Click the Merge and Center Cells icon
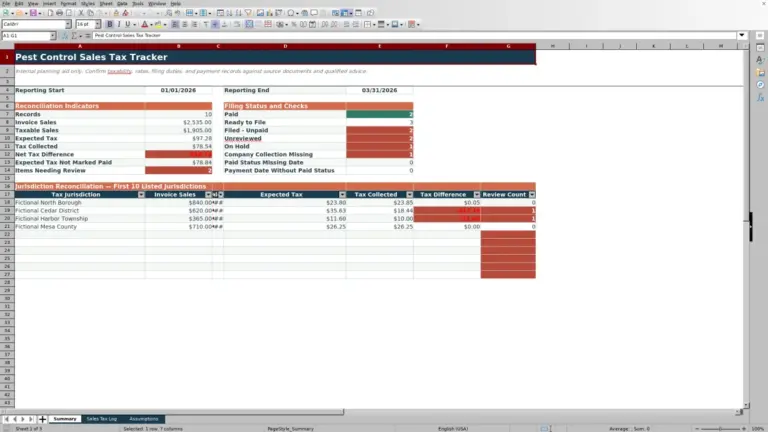 [x=249, y=24]
